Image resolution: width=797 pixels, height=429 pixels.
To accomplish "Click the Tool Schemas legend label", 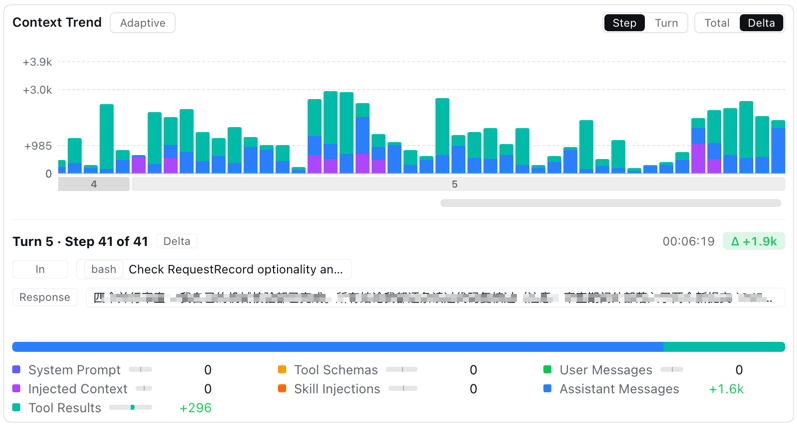I will (x=336, y=370).
